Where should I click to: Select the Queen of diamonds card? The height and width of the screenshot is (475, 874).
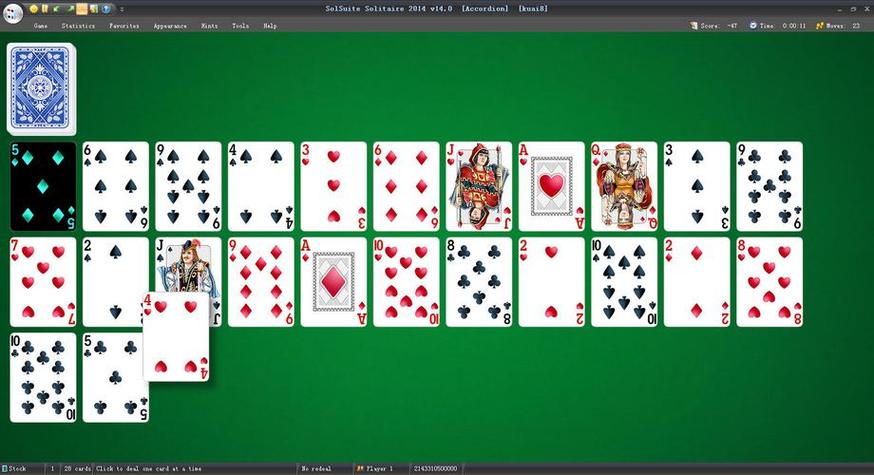pyautogui.click(x=624, y=186)
